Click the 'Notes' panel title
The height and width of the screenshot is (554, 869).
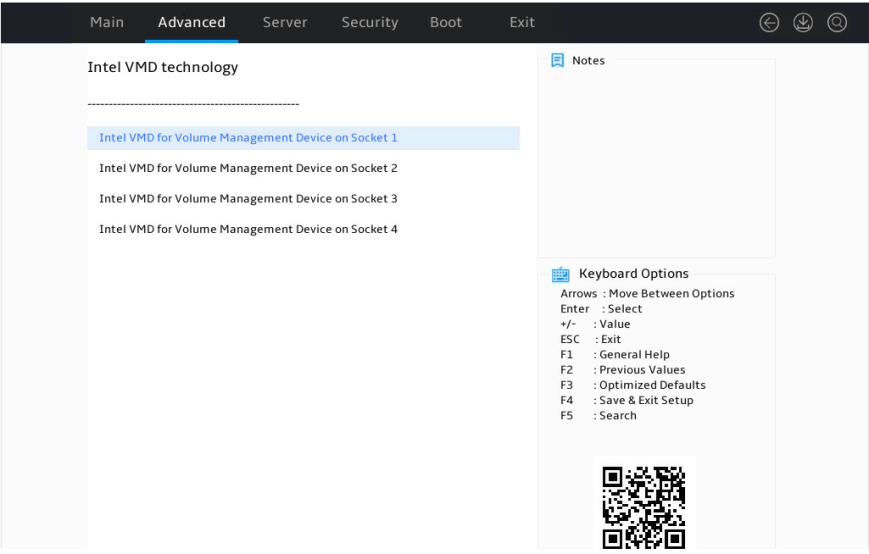click(x=588, y=60)
